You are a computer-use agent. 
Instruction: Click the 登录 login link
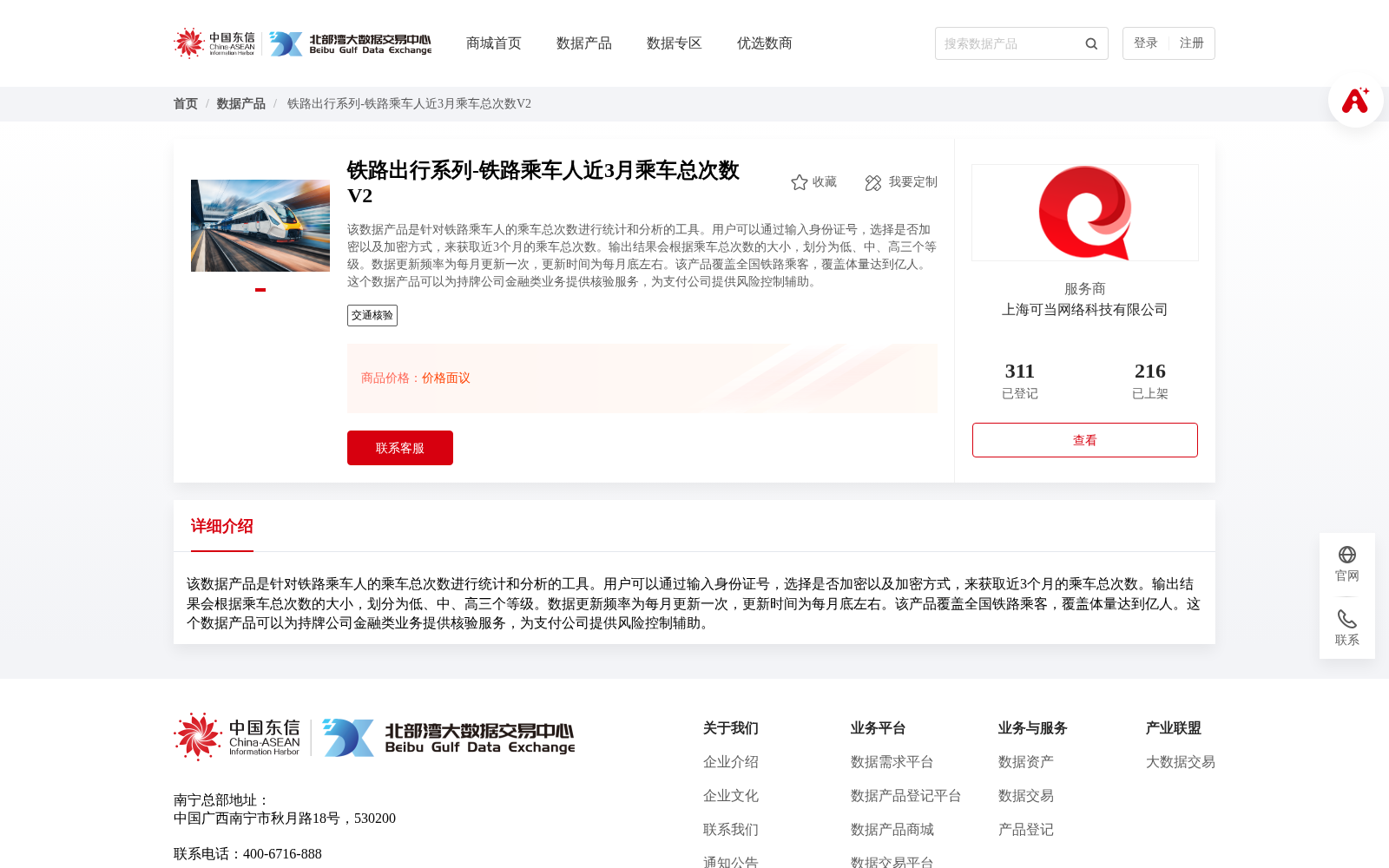tap(1146, 43)
